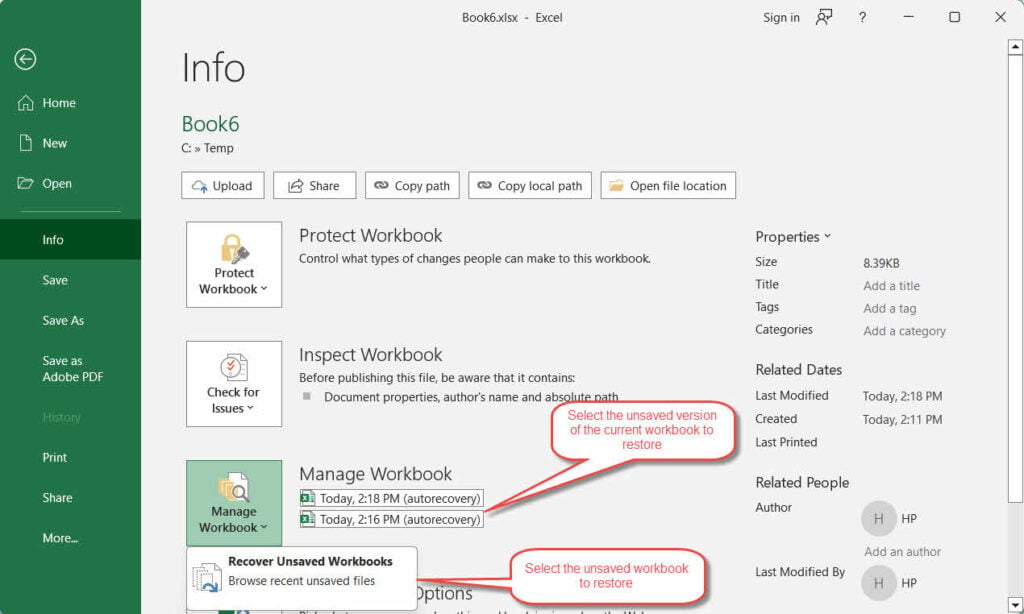Open Share in the left sidebar

coord(57,498)
